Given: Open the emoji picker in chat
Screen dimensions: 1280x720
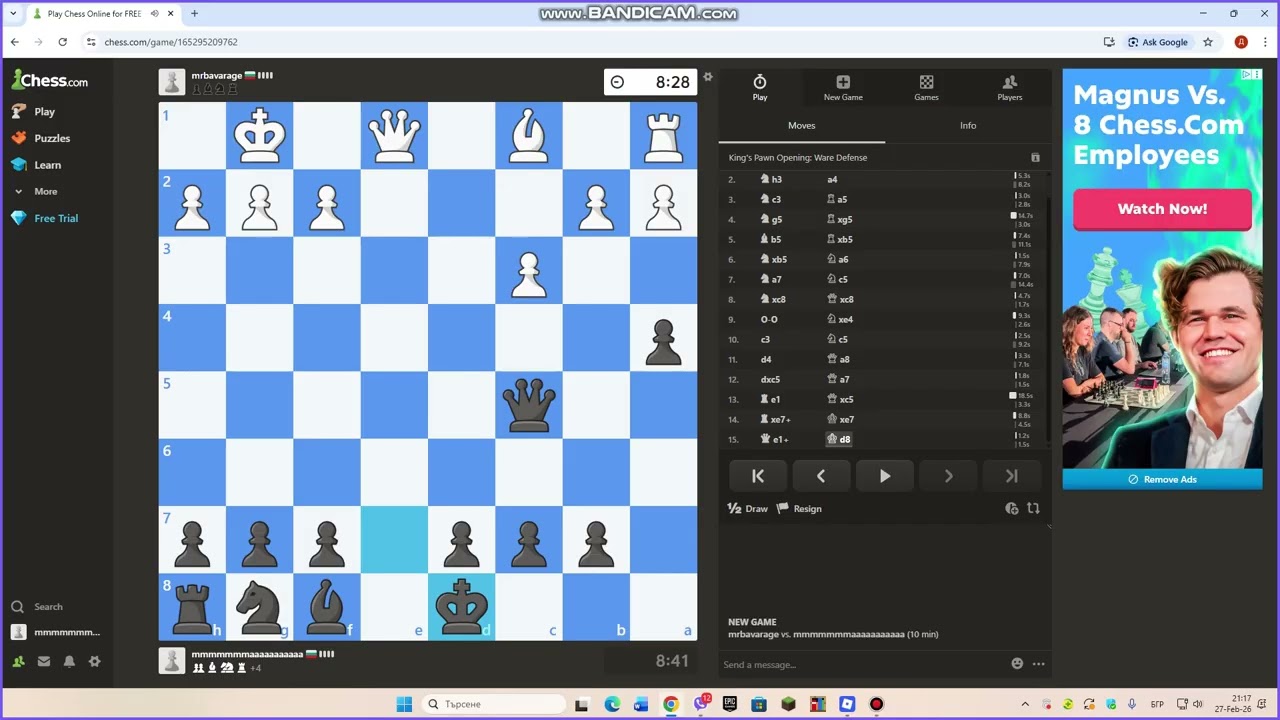Looking at the screenshot, I should coord(1018,664).
